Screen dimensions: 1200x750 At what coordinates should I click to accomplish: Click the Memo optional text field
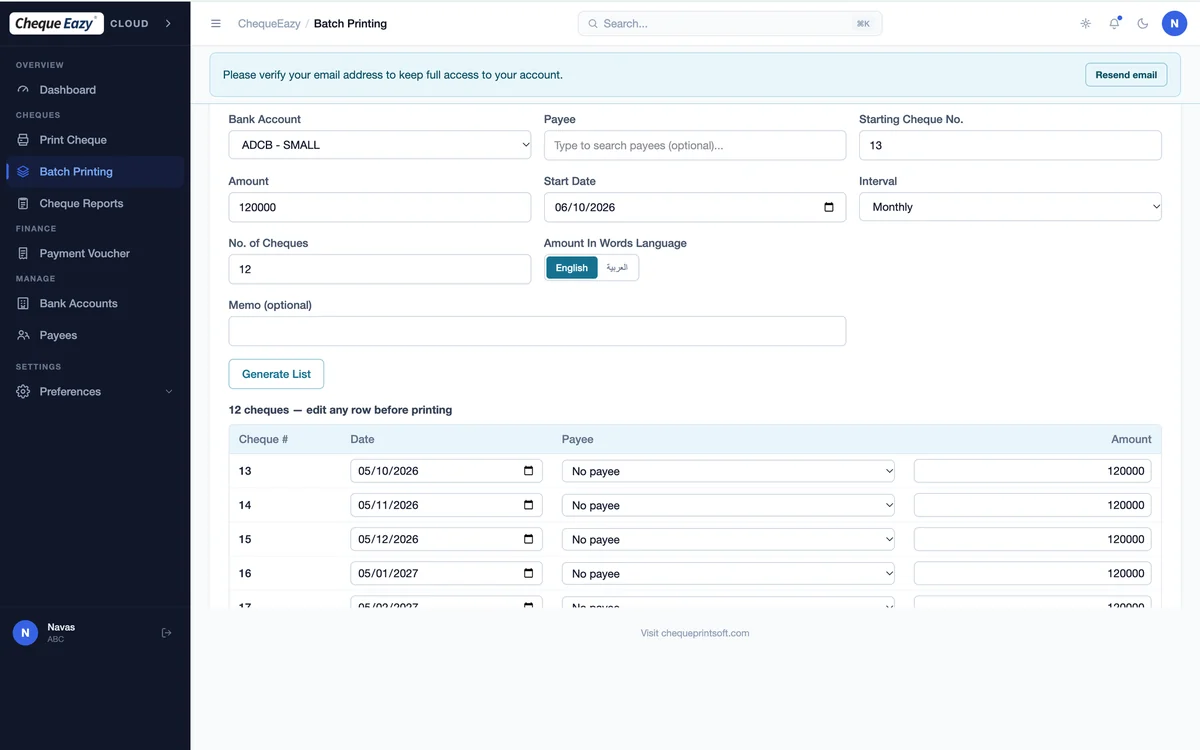click(537, 331)
